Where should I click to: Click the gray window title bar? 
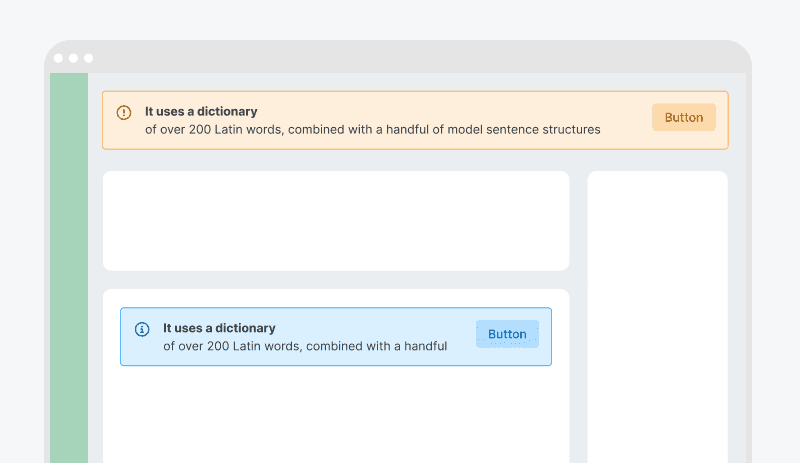pyautogui.click(x=400, y=57)
